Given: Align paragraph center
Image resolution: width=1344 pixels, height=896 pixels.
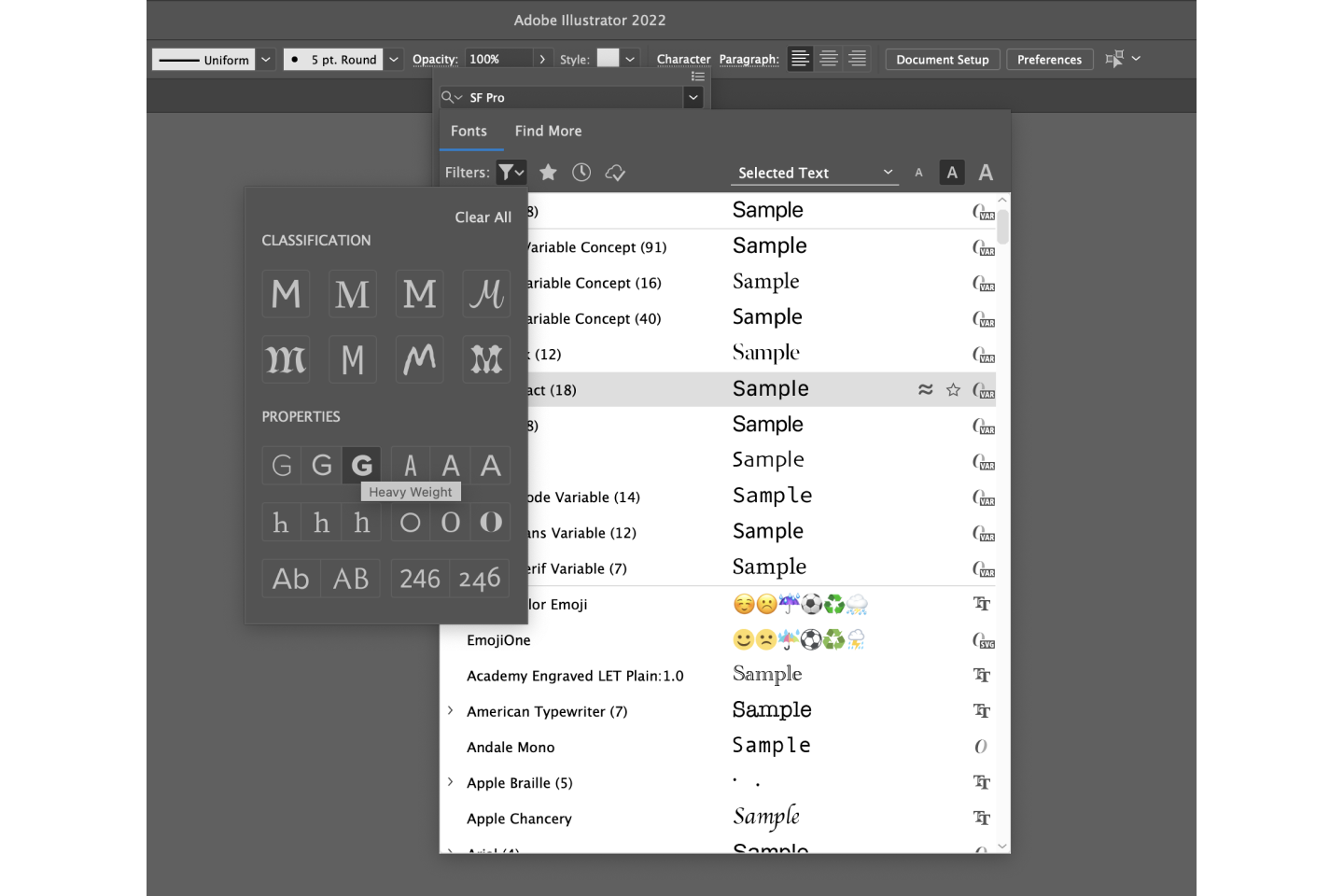Looking at the screenshot, I should (x=829, y=59).
